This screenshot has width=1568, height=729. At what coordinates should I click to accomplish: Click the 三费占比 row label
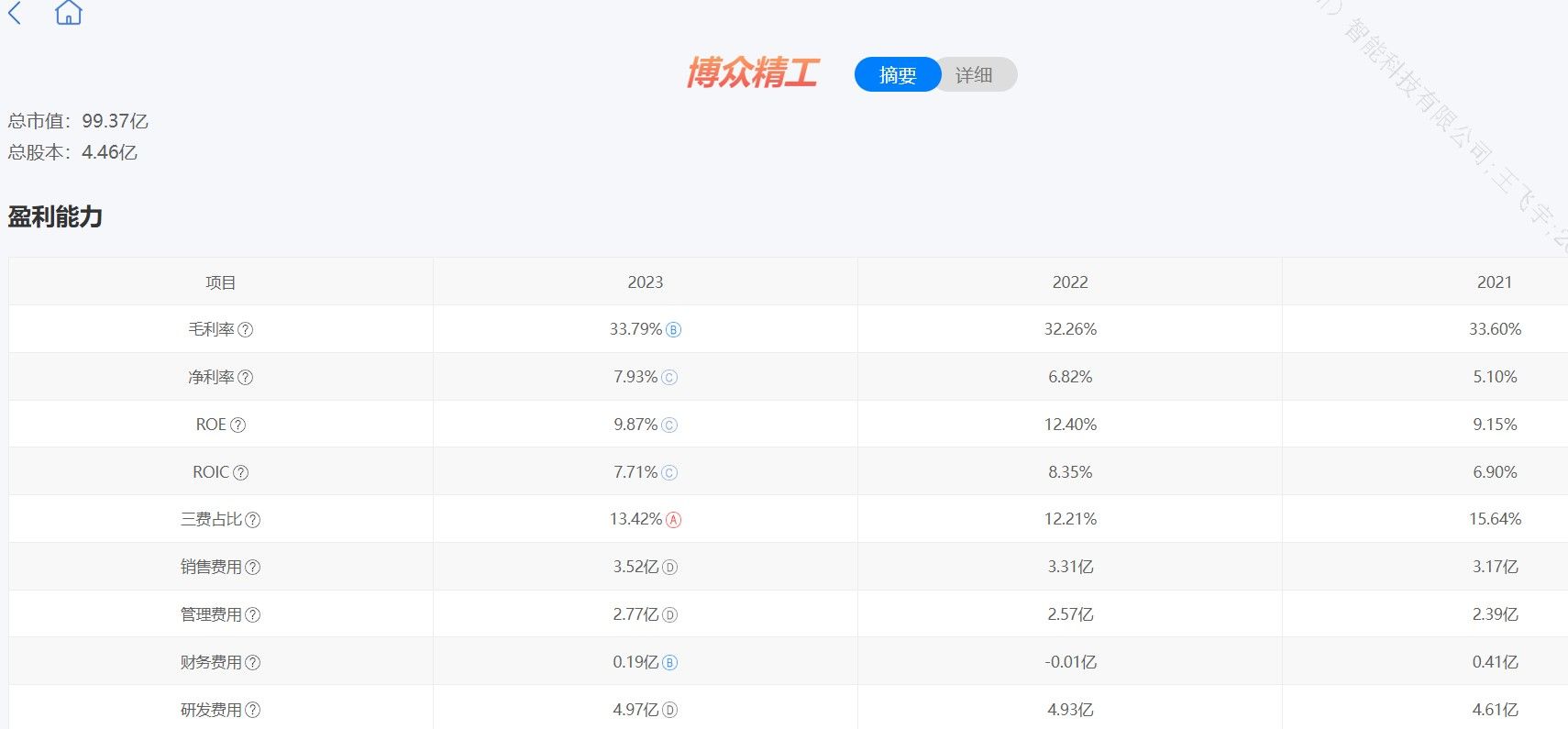pyautogui.click(x=212, y=519)
